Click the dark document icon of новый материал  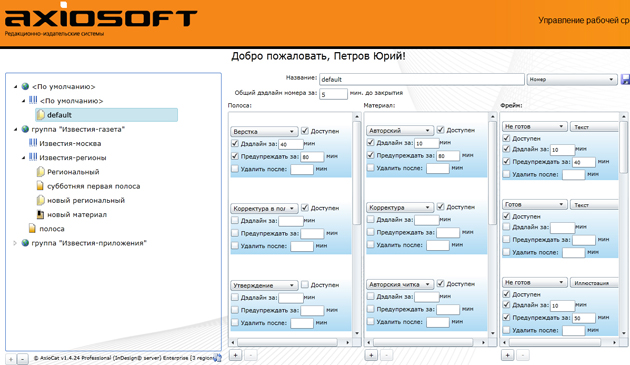[40, 214]
